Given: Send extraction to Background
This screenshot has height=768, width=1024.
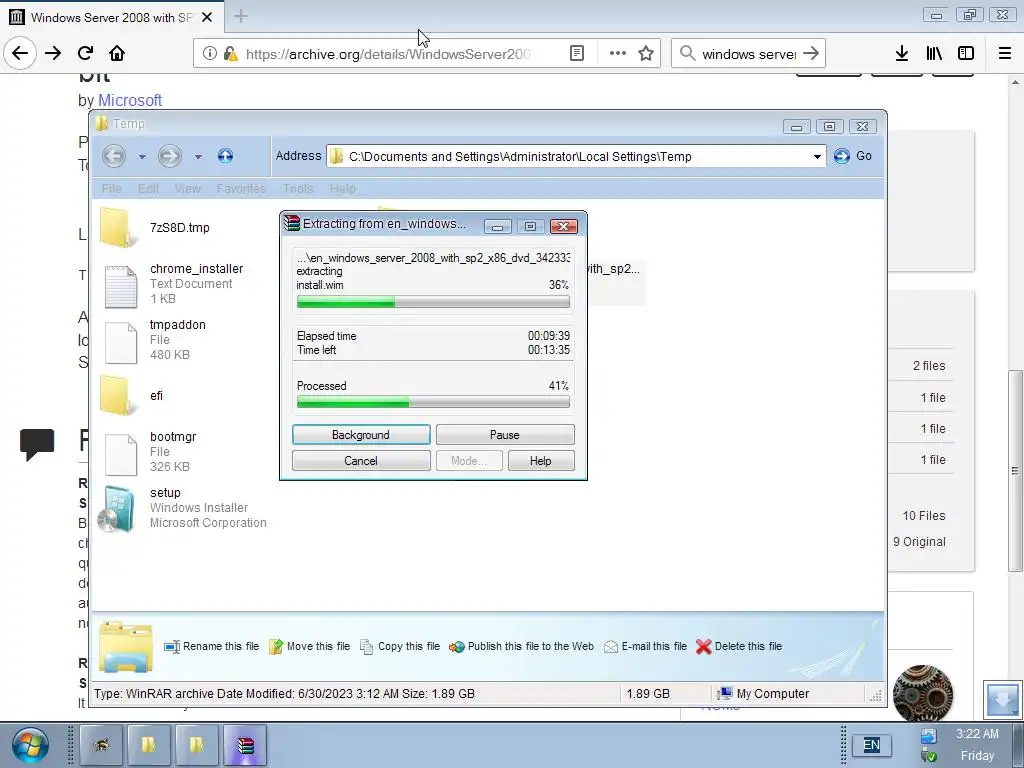Looking at the screenshot, I should [x=361, y=435].
